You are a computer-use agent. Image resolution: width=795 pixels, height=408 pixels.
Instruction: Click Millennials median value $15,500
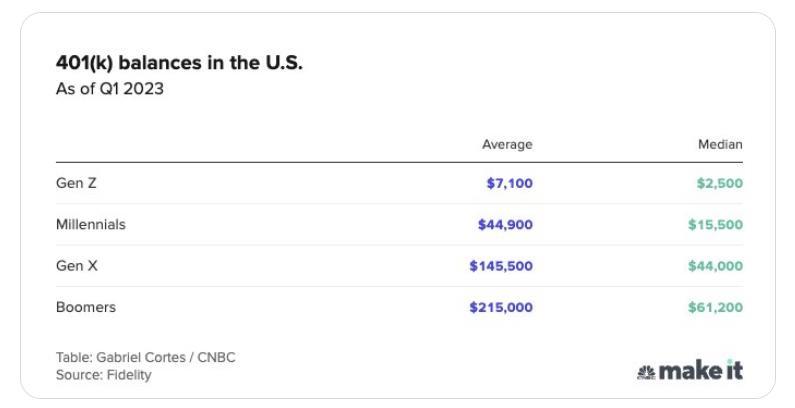pos(715,224)
